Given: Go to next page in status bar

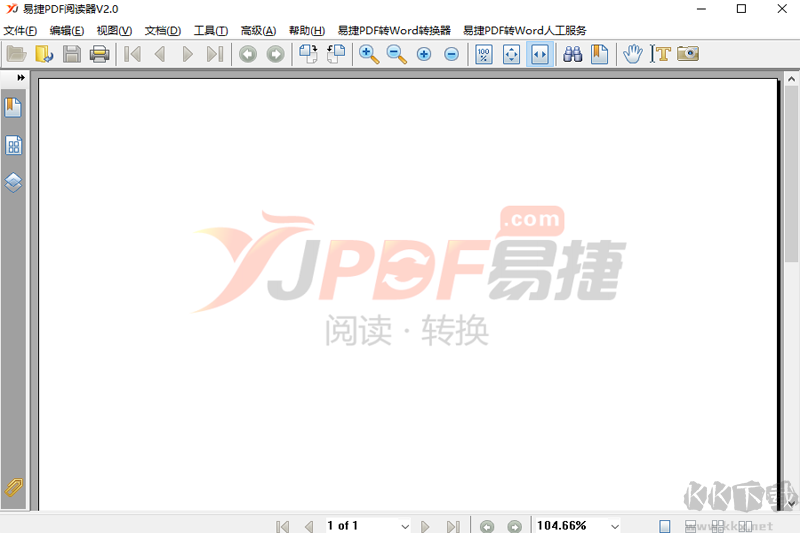Looking at the screenshot, I should pyautogui.click(x=425, y=526).
